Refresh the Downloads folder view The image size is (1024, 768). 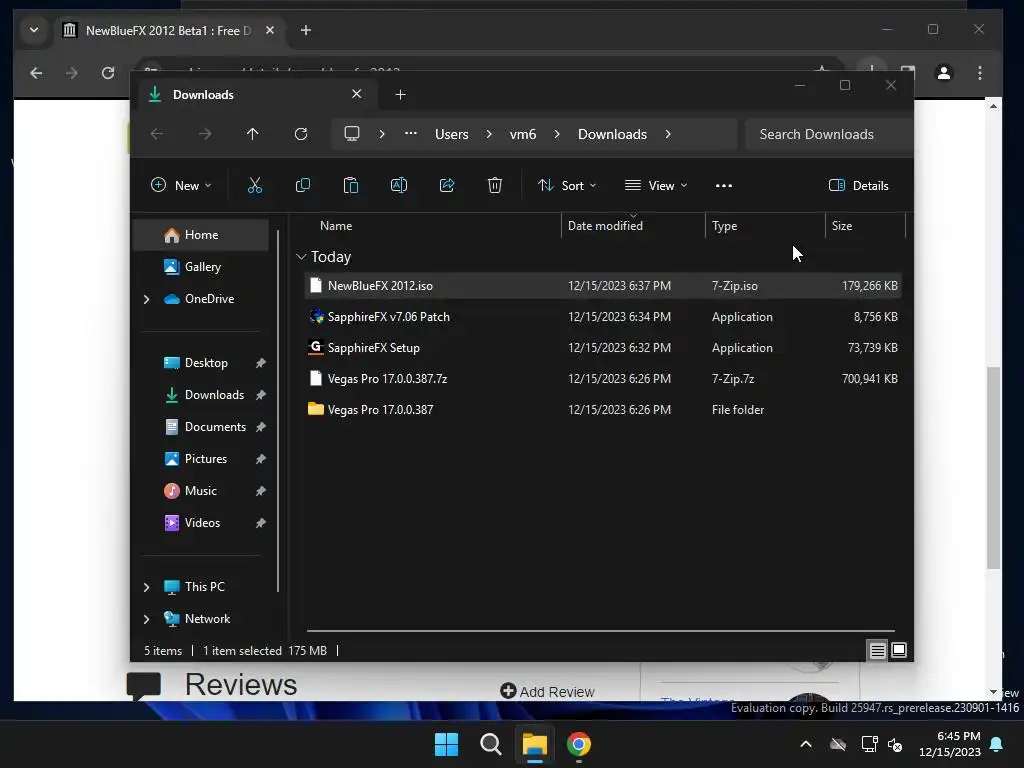pos(301,134)
